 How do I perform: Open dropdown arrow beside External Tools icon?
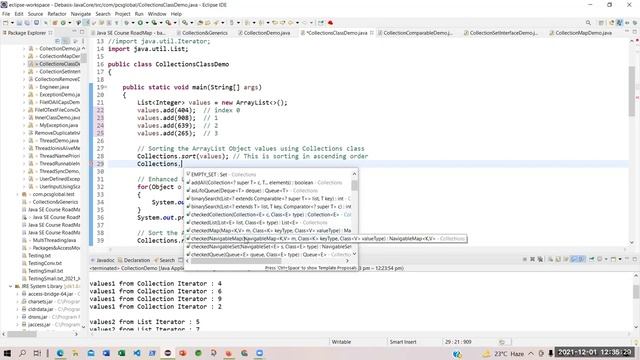tap(175, 23)
